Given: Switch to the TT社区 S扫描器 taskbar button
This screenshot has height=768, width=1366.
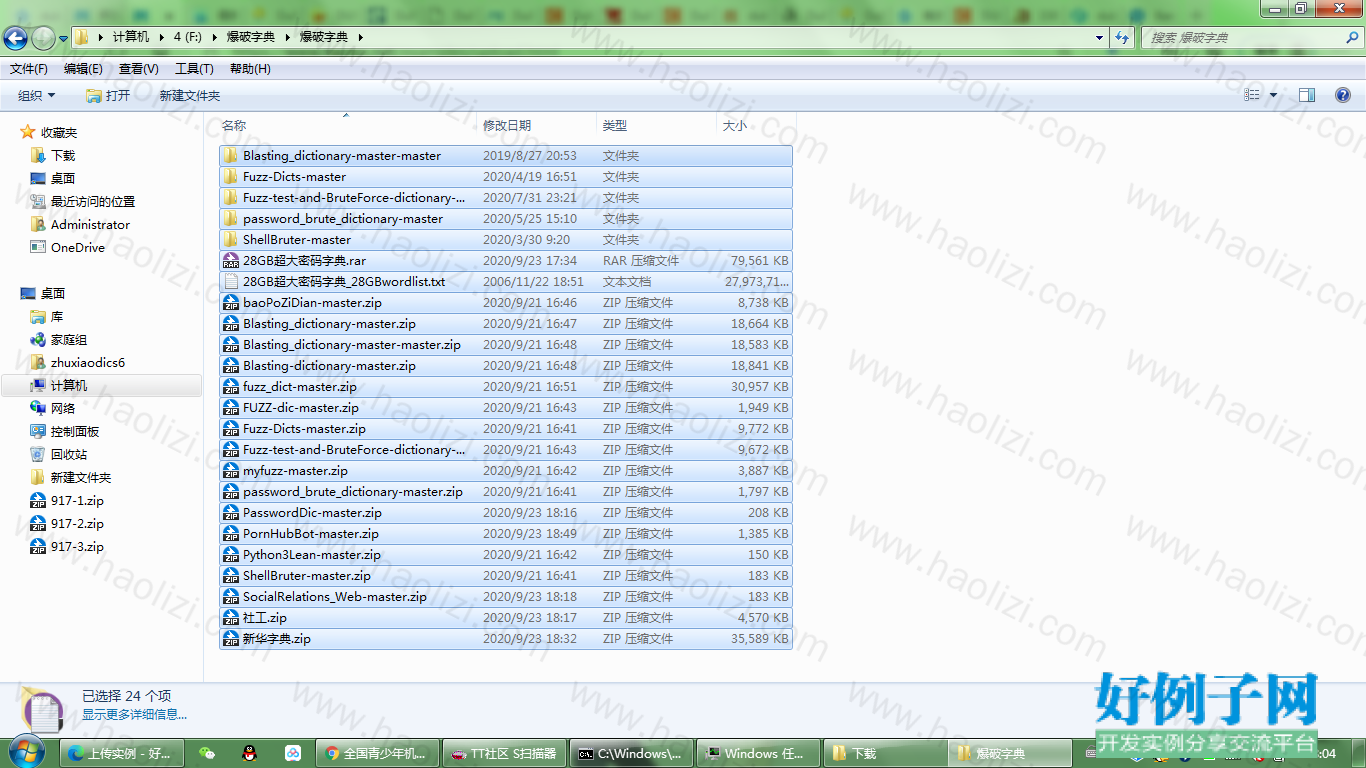Looking at the screenshot, I should tap(506, 753).
